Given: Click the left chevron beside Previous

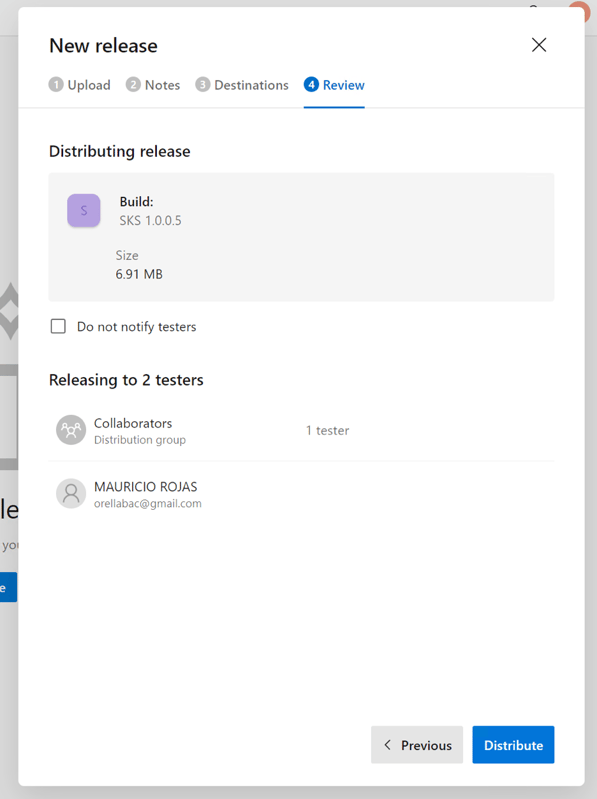Looking at the screenshot, I should [x=388, y=745].
